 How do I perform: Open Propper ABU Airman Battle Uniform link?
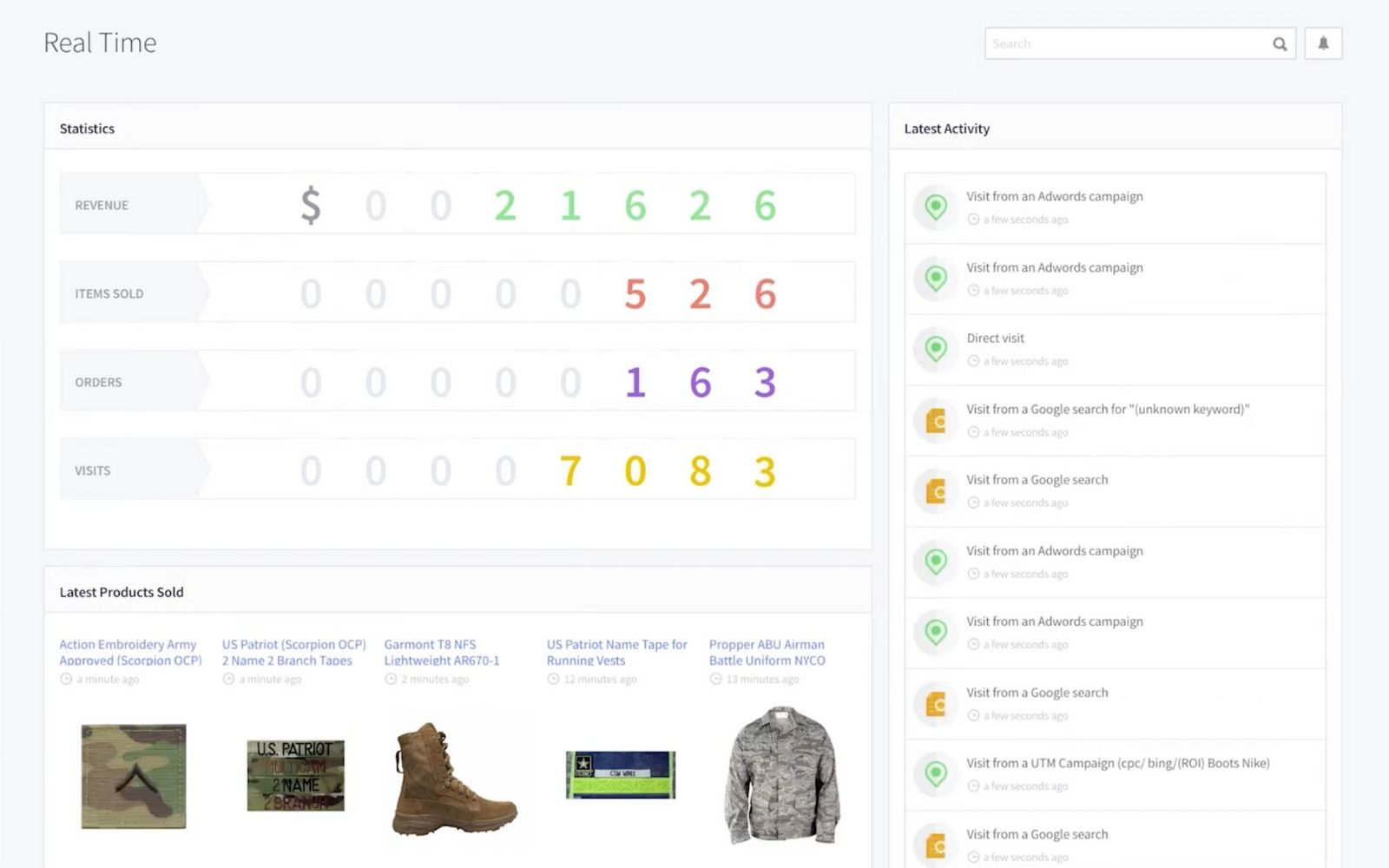767,652
